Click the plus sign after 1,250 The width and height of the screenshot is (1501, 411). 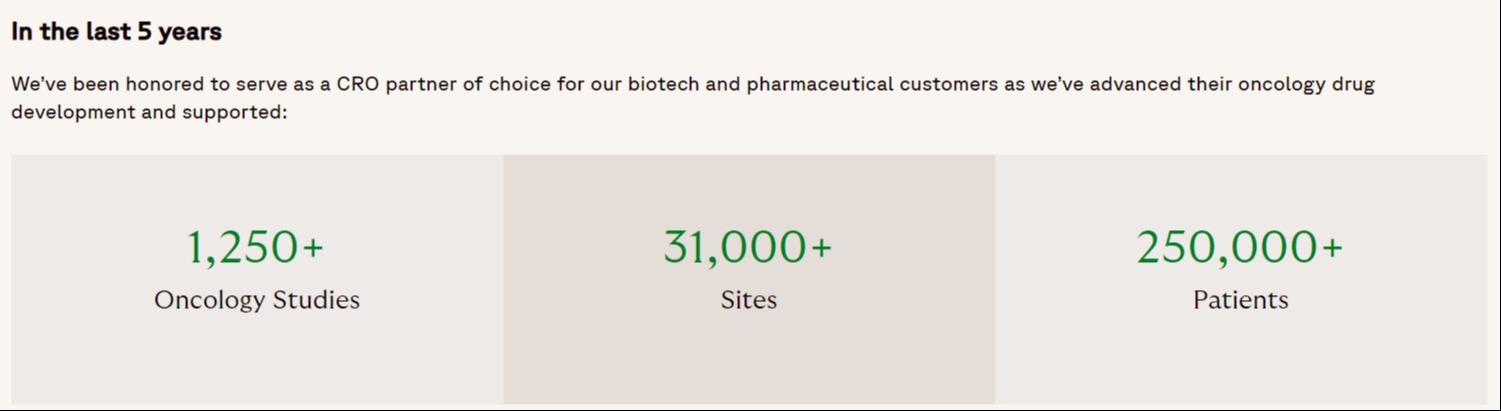313,248
